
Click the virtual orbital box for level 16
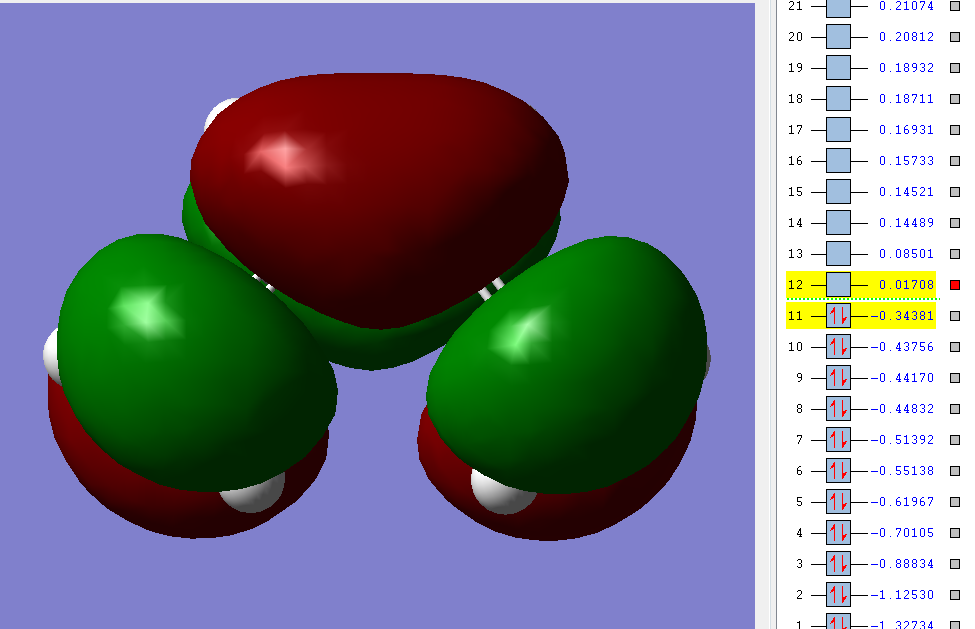(838, 161)
